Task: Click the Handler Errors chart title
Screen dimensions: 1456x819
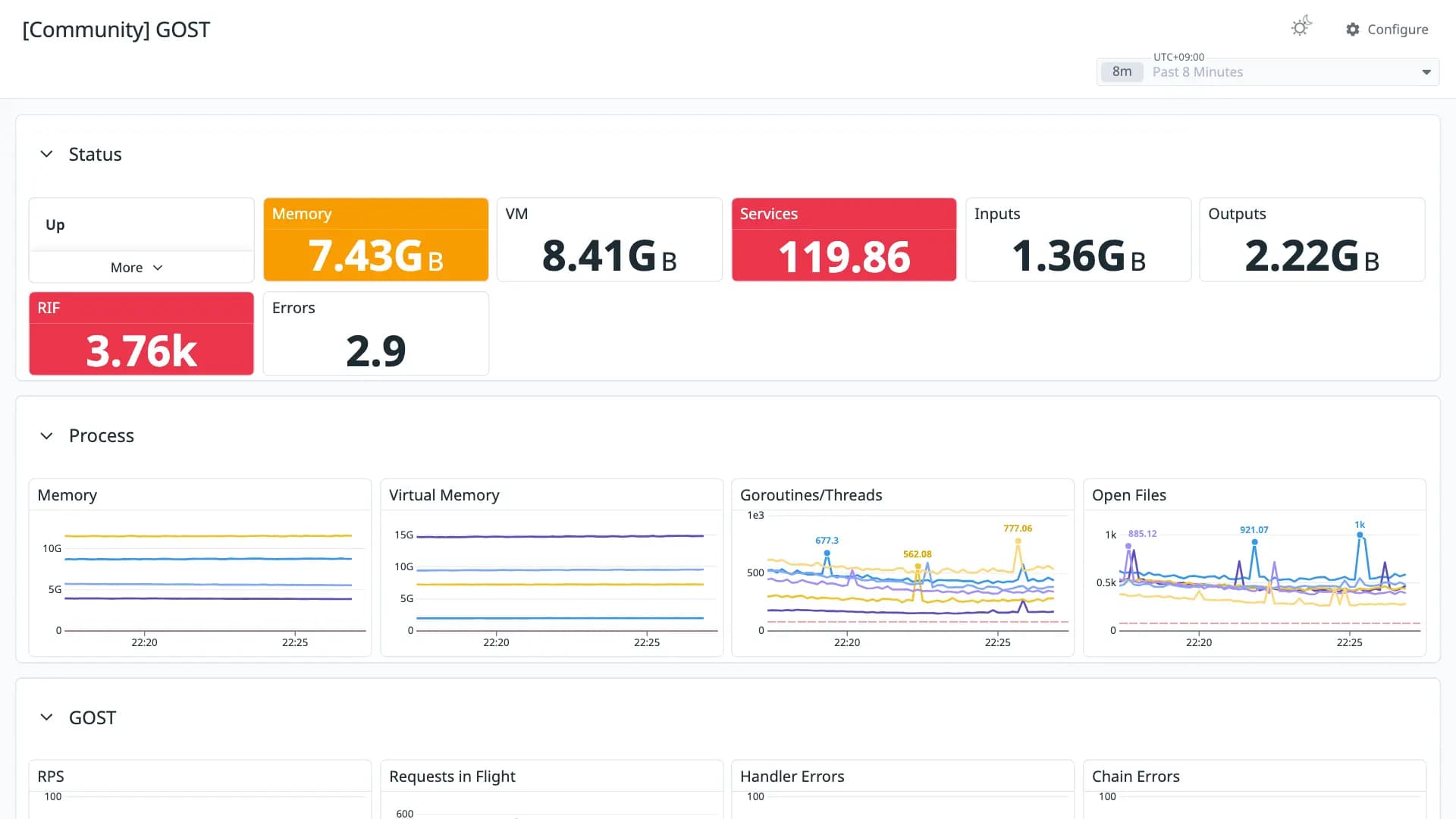Action: (792, 777)
